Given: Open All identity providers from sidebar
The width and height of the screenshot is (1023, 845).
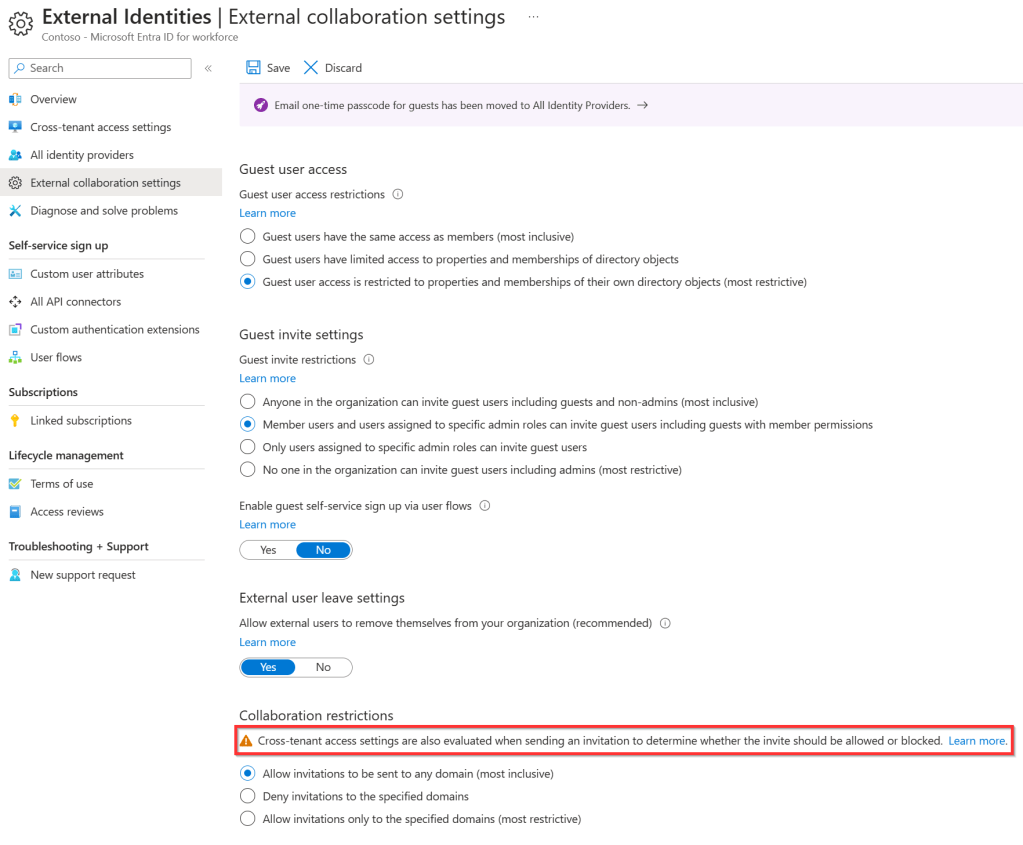Looking at the screenshot, I should pyautogui.click(x=16, y=155).
